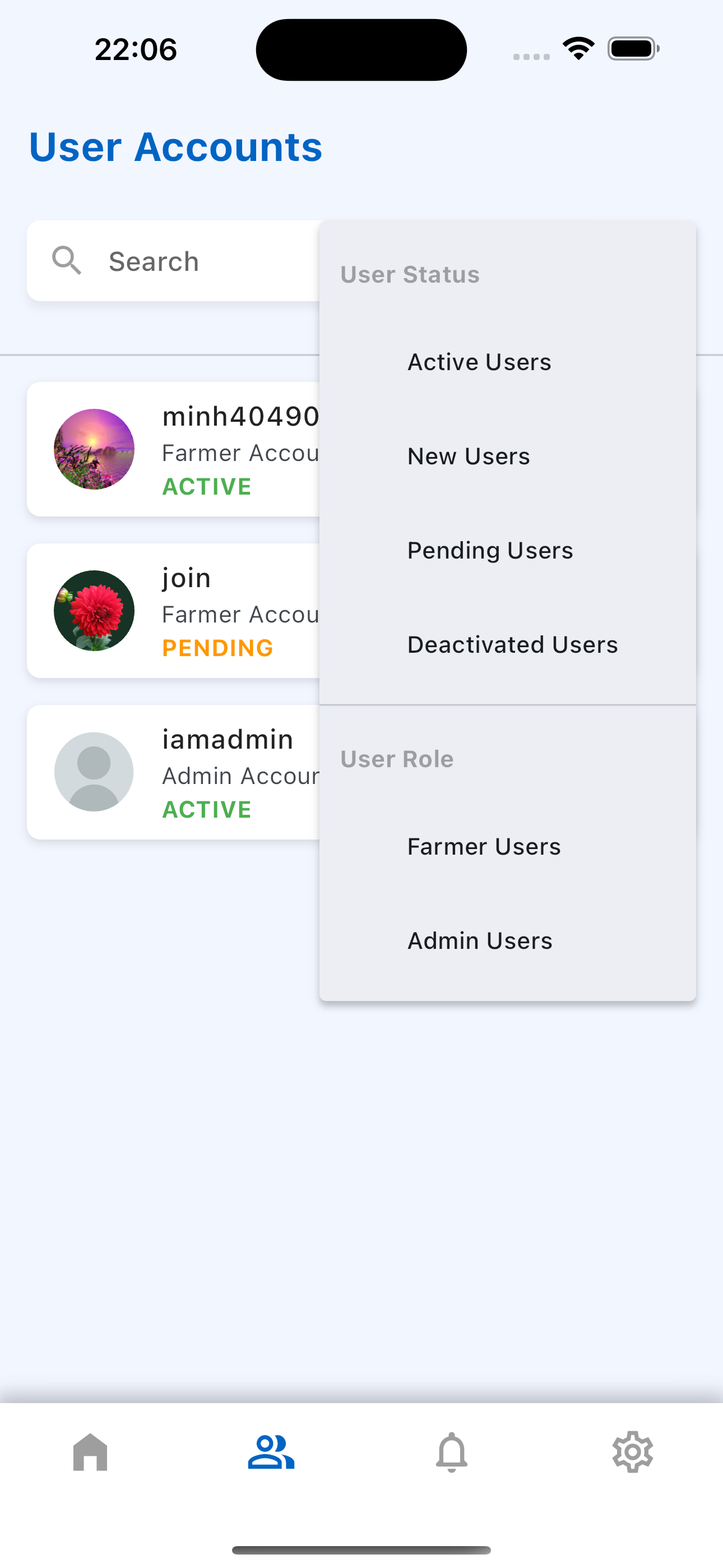Focus the Search input field
The width and height of the screenshot is (723, 1568).
(173, 261)
